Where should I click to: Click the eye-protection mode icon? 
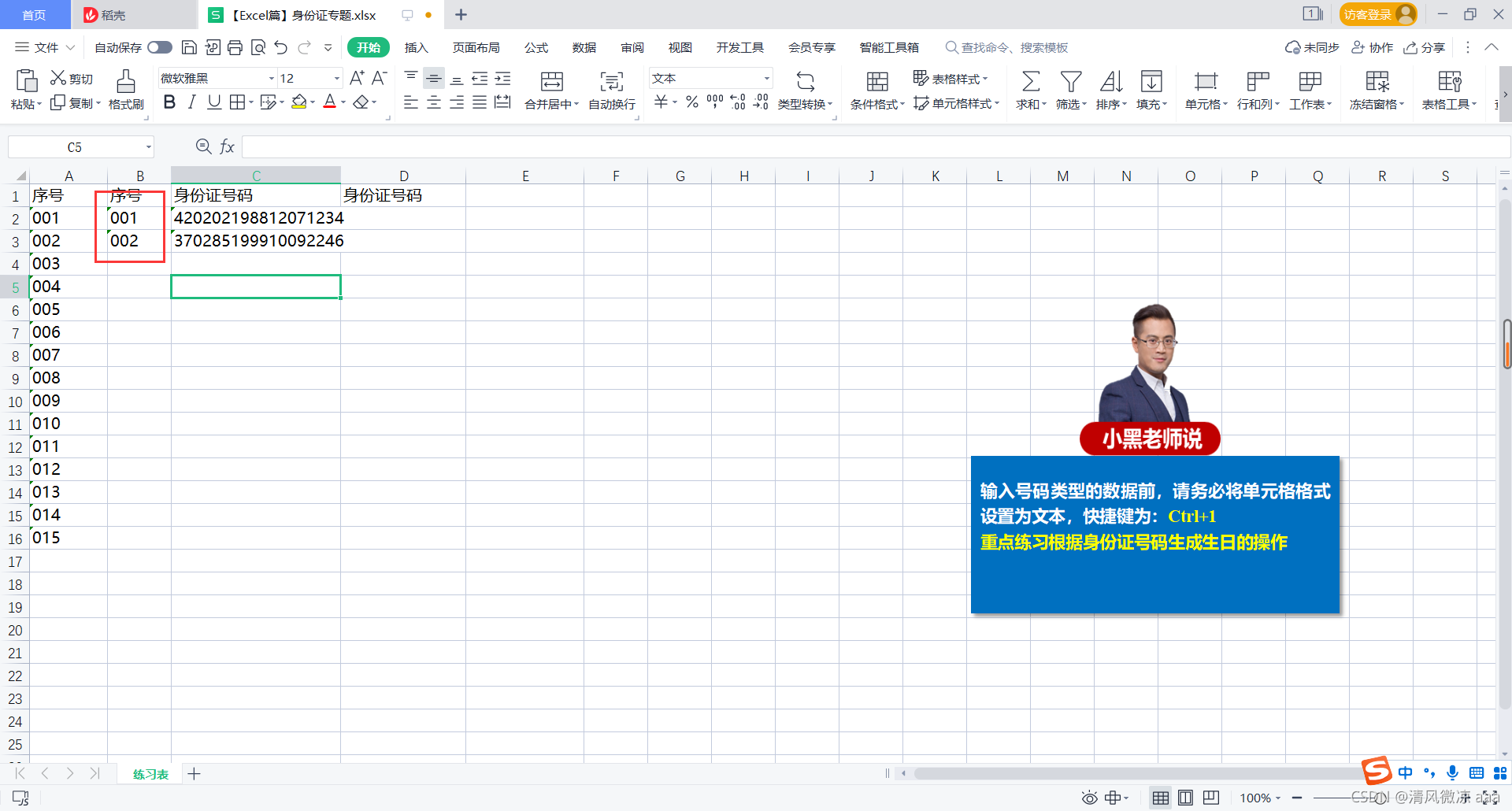(1089, 798)
